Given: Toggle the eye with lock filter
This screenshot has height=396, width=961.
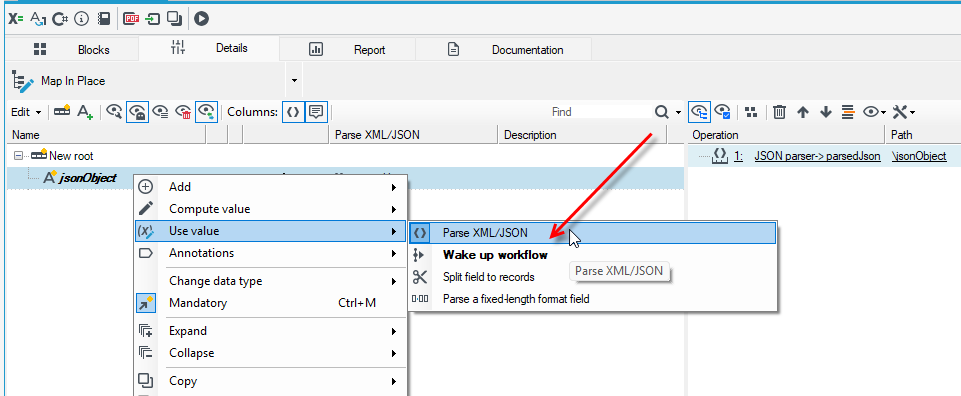Looking at the screenshot, I should [x=137, y=112].
